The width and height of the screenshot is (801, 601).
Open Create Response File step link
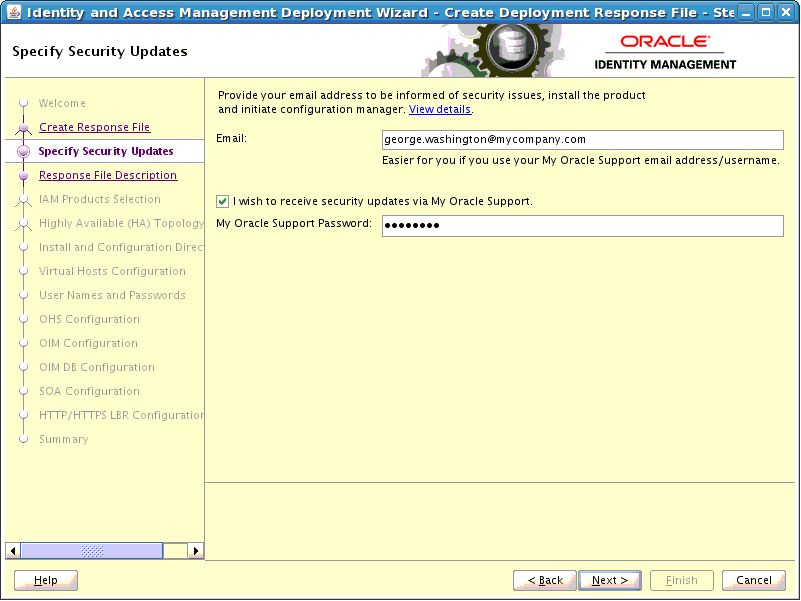pos(95,127)
